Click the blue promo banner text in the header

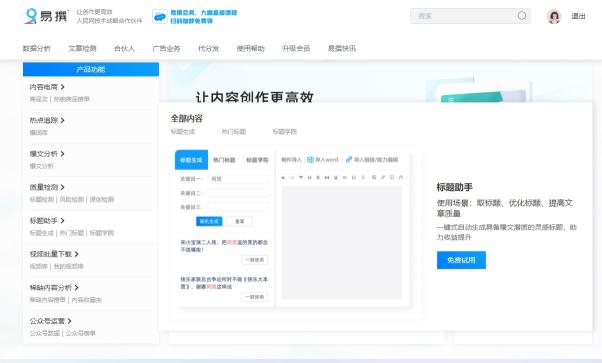[x=204, y=17]
